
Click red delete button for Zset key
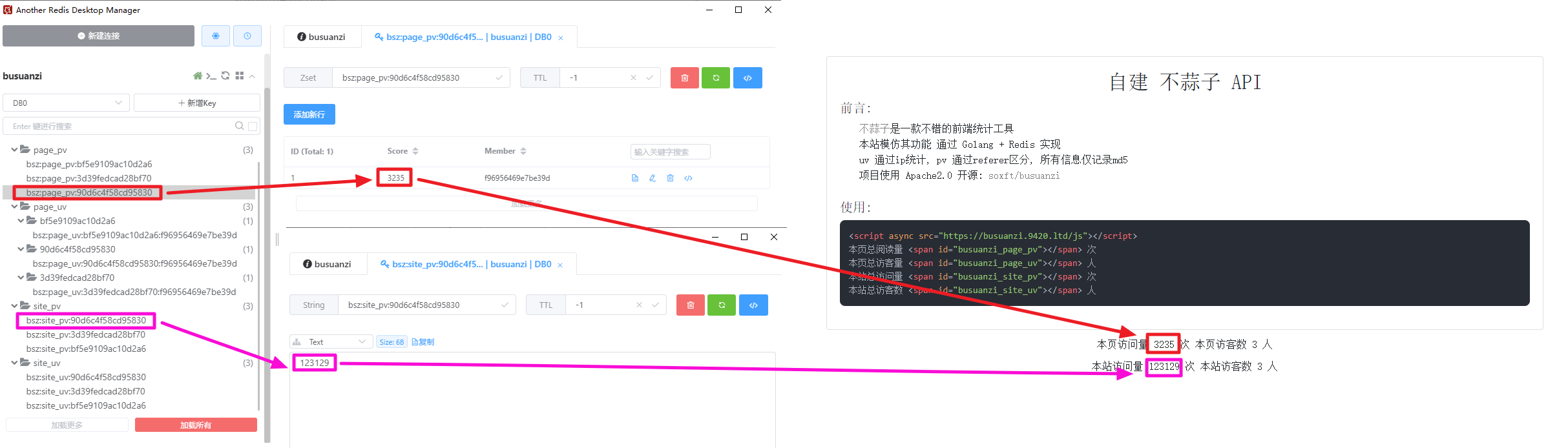click(684, 78)
